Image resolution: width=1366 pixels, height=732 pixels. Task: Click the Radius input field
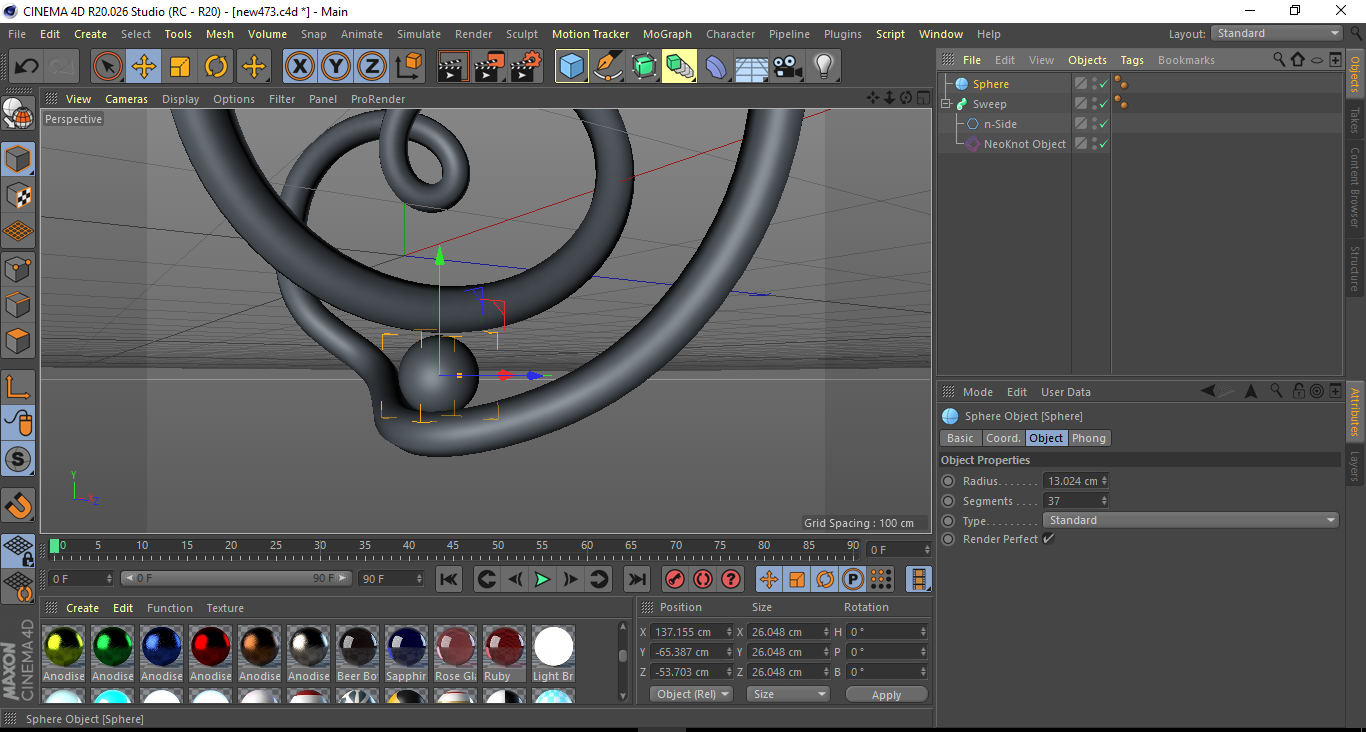coord(1071,481)
